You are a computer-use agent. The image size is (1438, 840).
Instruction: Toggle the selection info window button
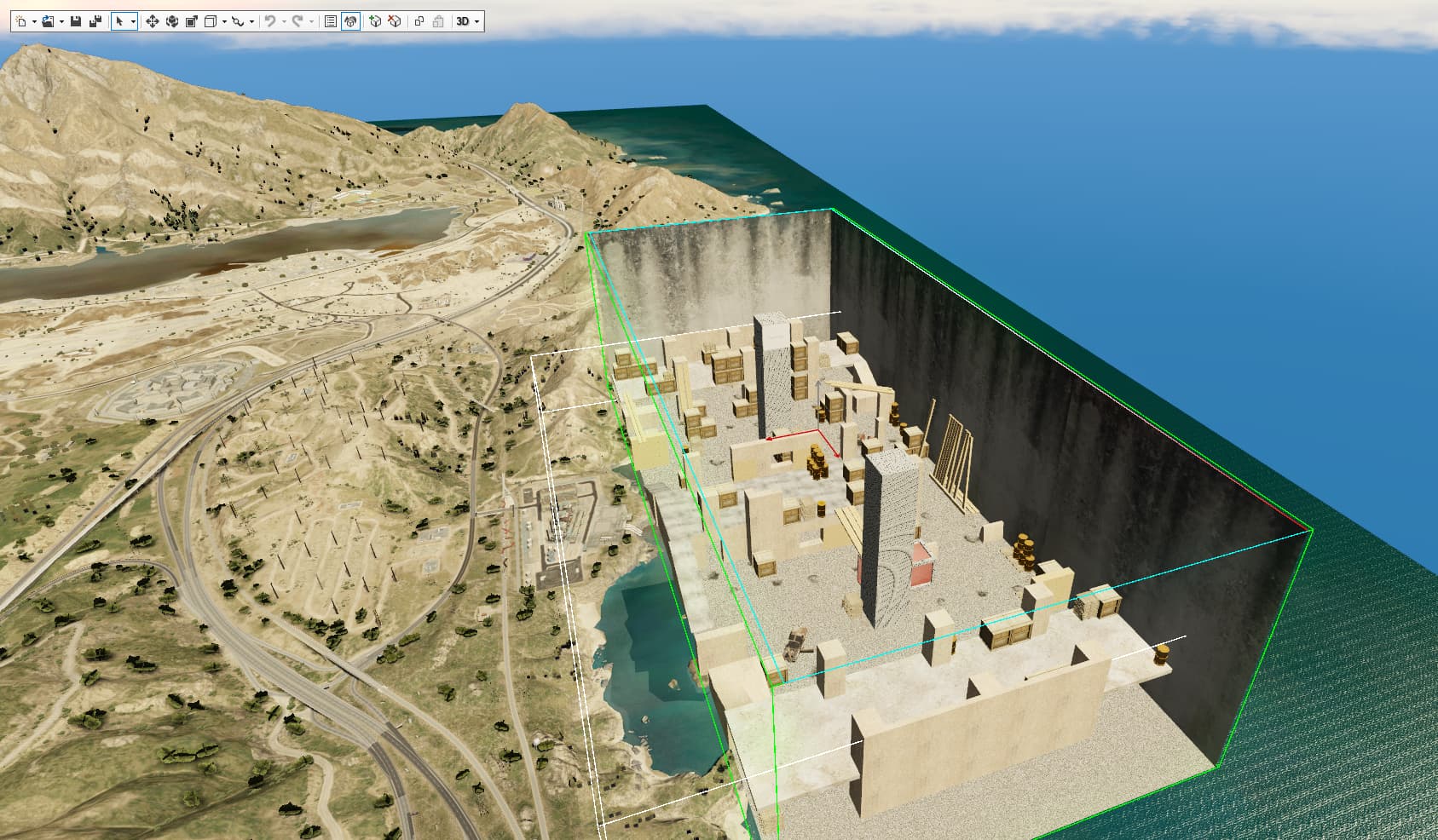pos(350,21)
